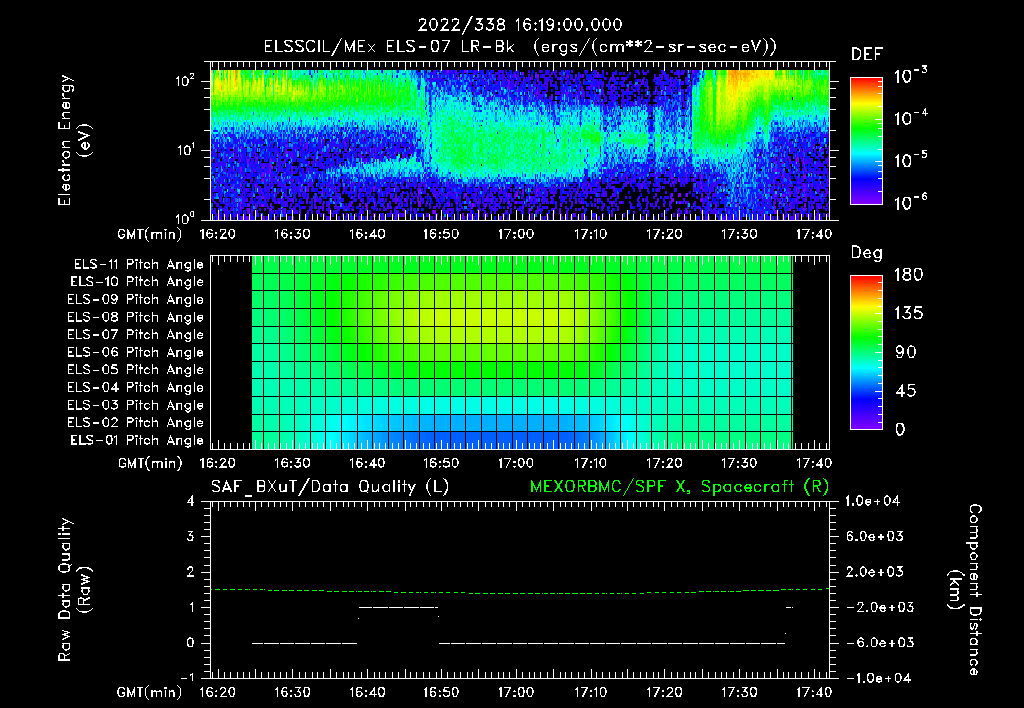Click the DEF colorbar label
1024x708 pixels.
point(867,54)
